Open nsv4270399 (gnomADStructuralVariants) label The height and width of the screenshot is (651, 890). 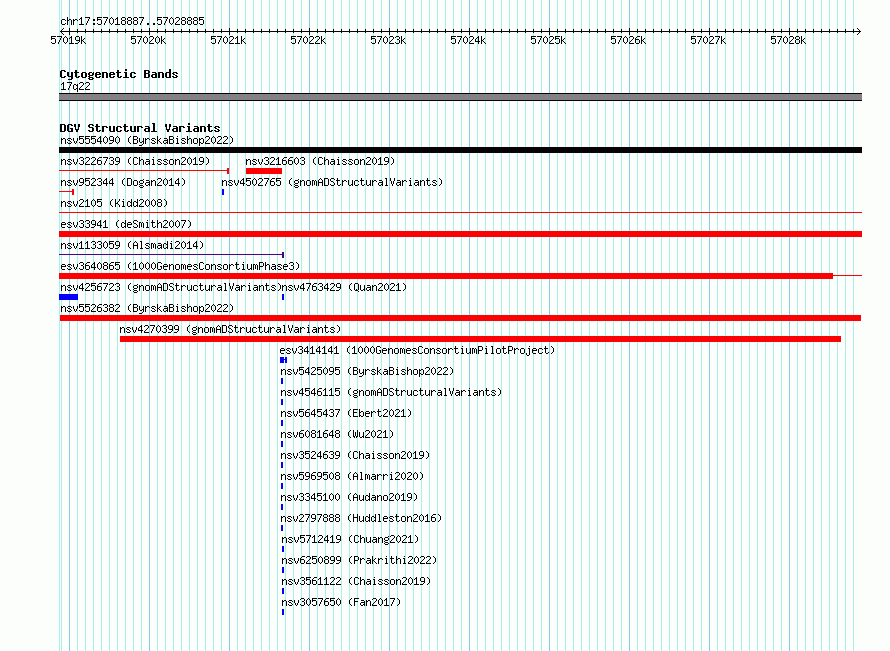230,329
